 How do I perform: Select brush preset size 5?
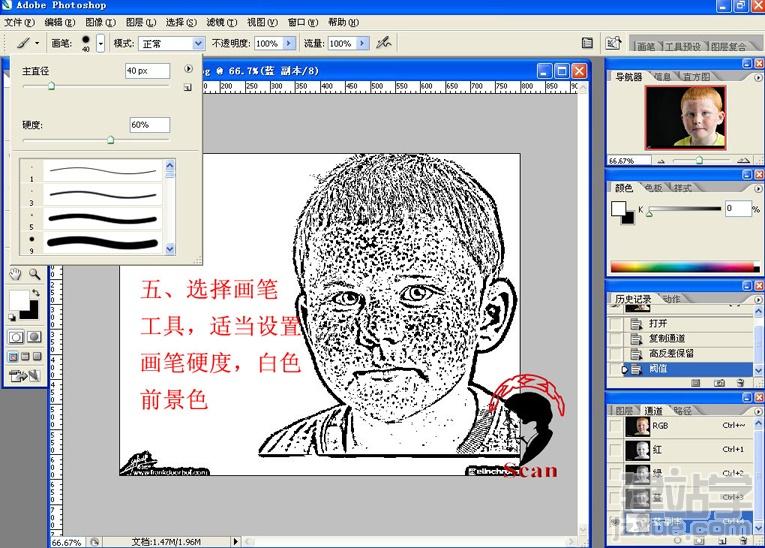(91, 219)
